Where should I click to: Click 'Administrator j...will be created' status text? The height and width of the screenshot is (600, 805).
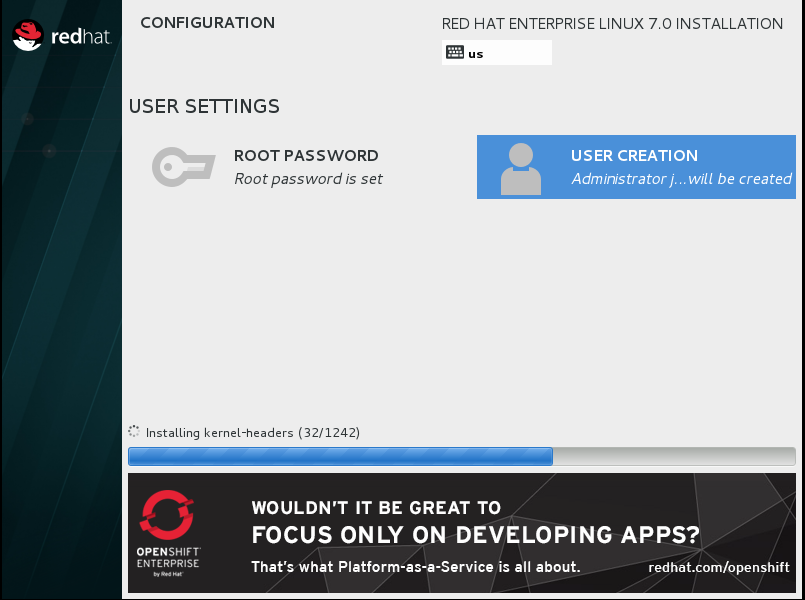pos(681,179)
